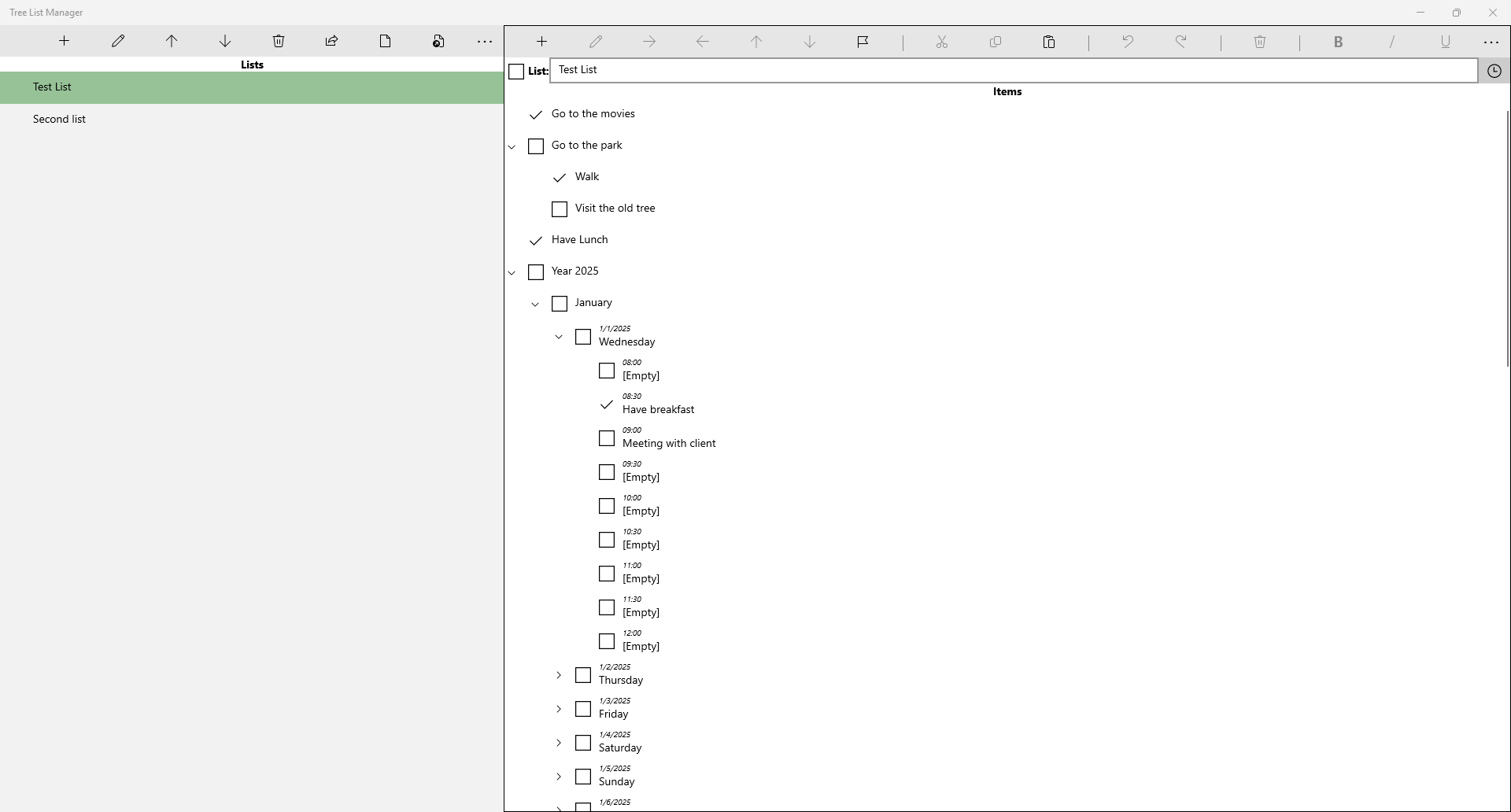Check the Visit the old tree checkbox
This screenshot has width=1511, height=812.
point(559,209)
